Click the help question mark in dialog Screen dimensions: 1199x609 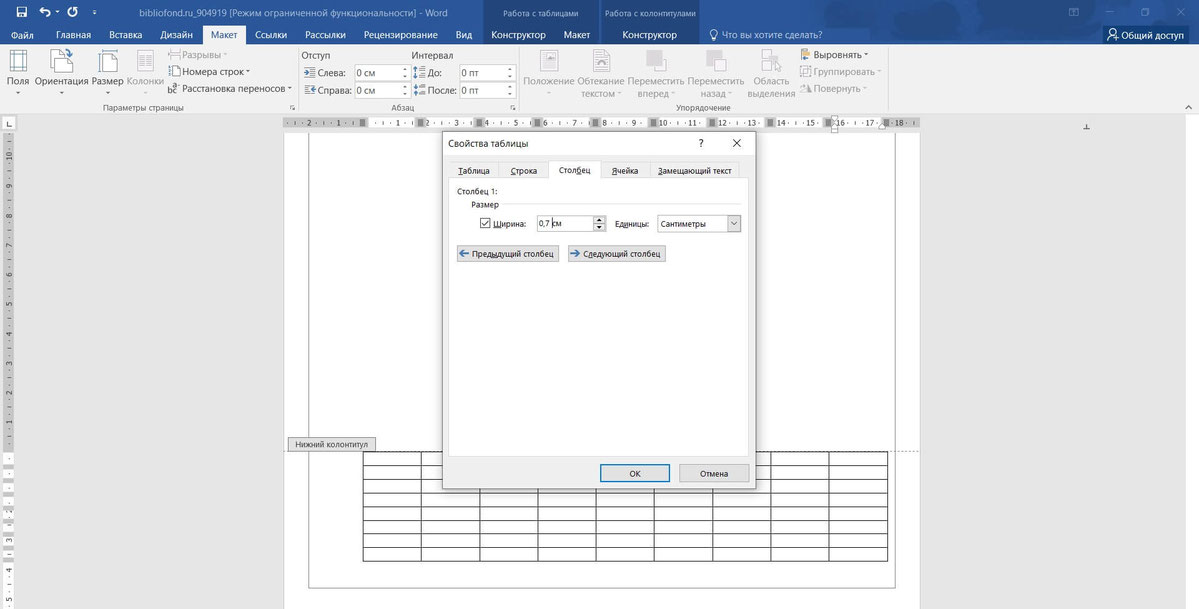[x=701, y=143]
